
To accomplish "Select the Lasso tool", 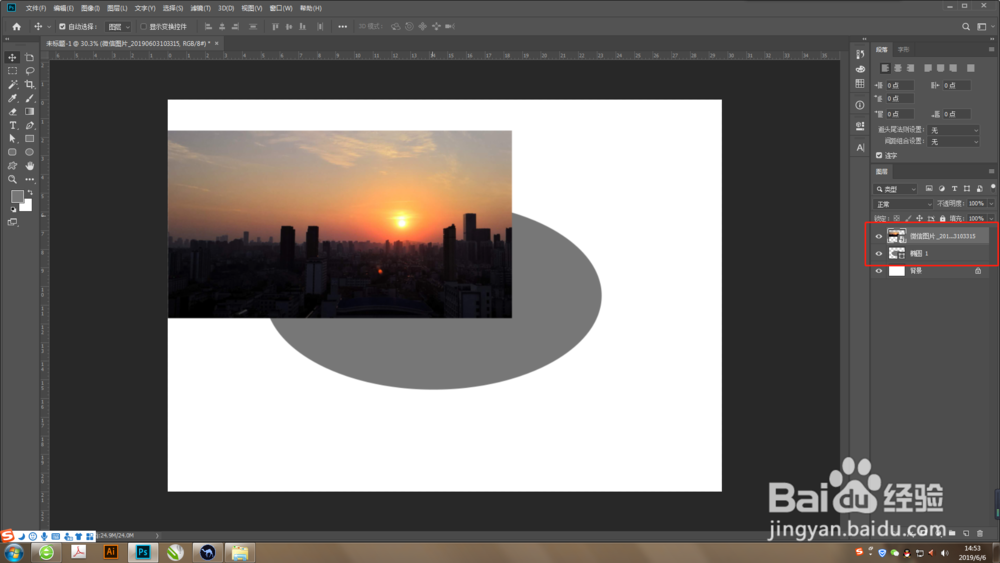I will pyautogui.click(x=29, y=71).
